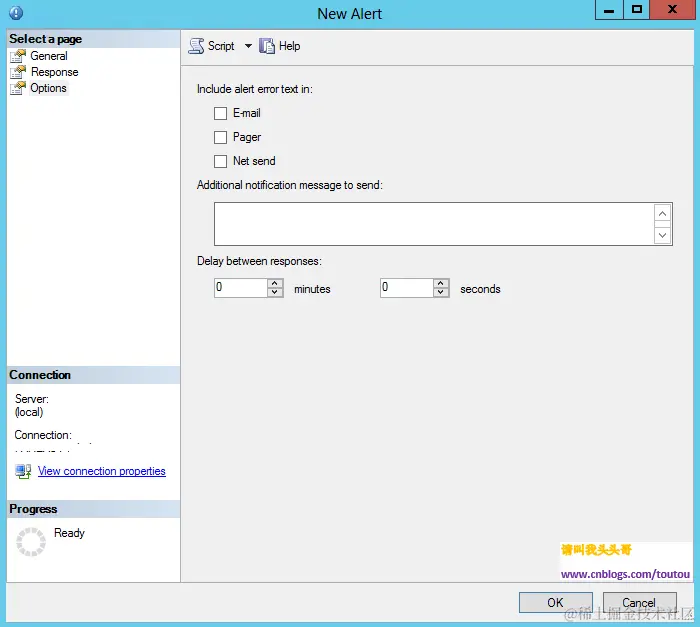Click the progress spinner icon
The height and width of the screenshot is (627, 700).
pos(31,542)
